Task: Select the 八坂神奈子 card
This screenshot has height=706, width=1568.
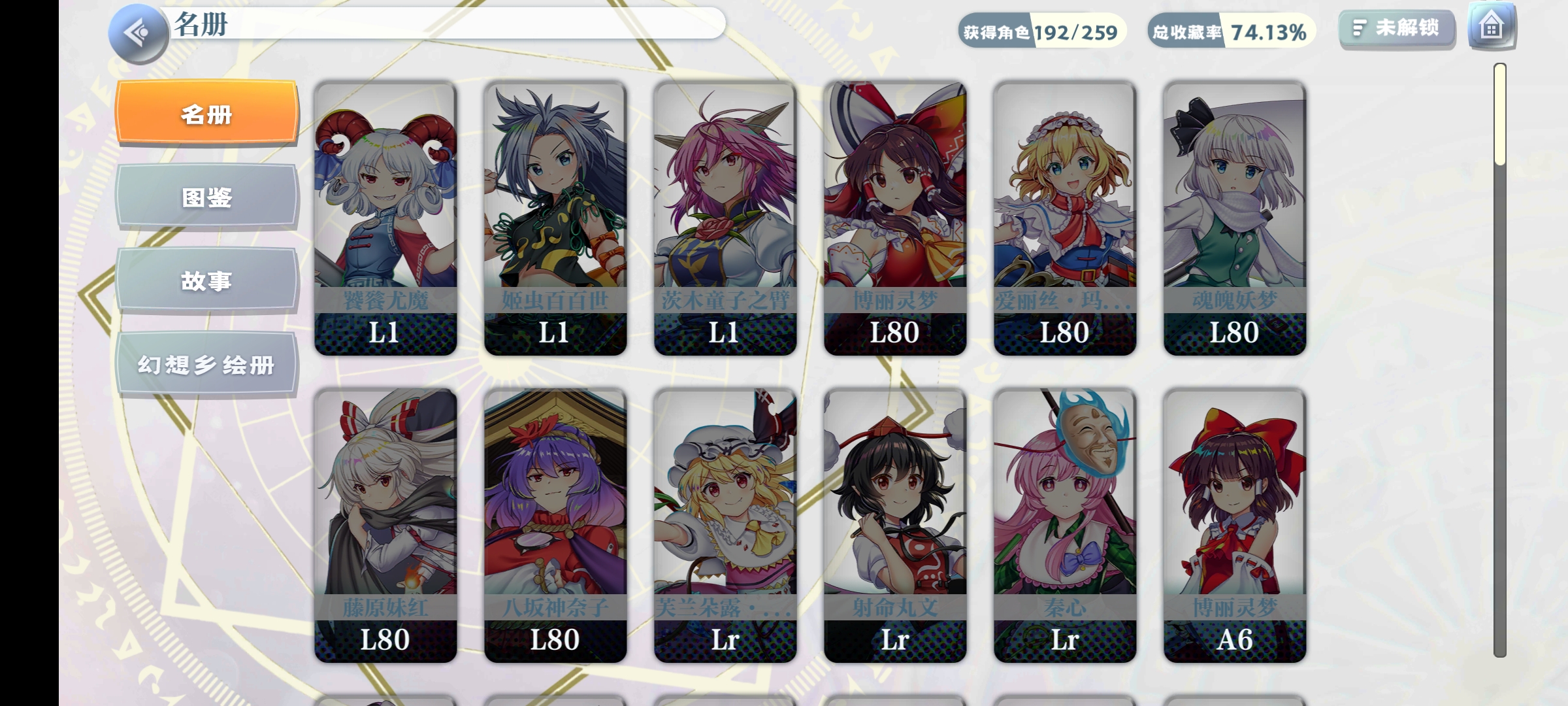Action: [x=555, y=526]
